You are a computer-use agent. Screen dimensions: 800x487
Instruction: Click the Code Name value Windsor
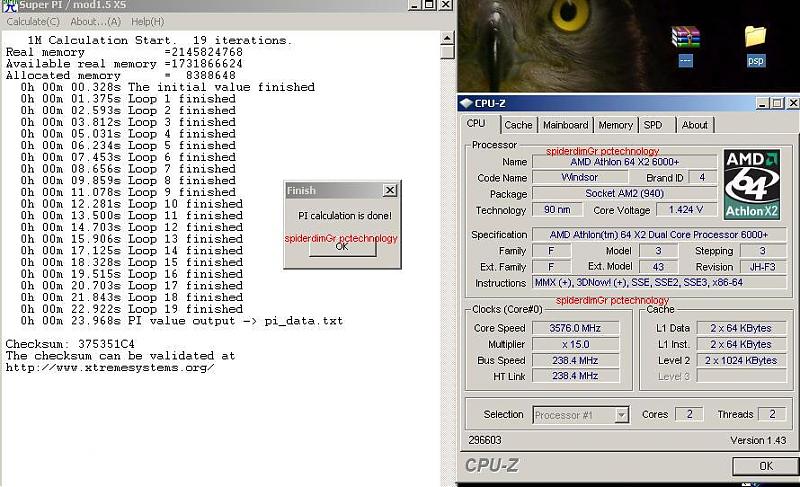pyautogui.click(x=580, y=177)
